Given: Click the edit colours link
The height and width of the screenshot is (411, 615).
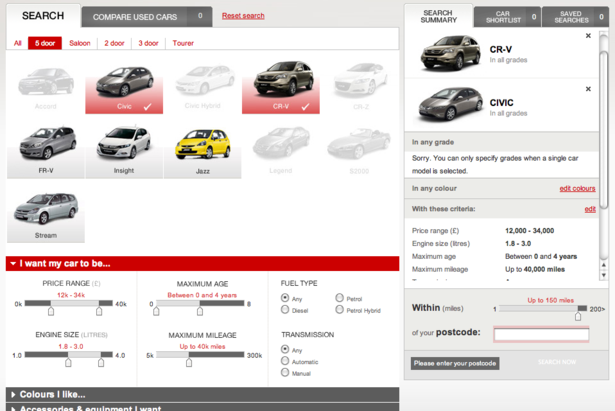Looking at the screenshot, I should (577, 189).
